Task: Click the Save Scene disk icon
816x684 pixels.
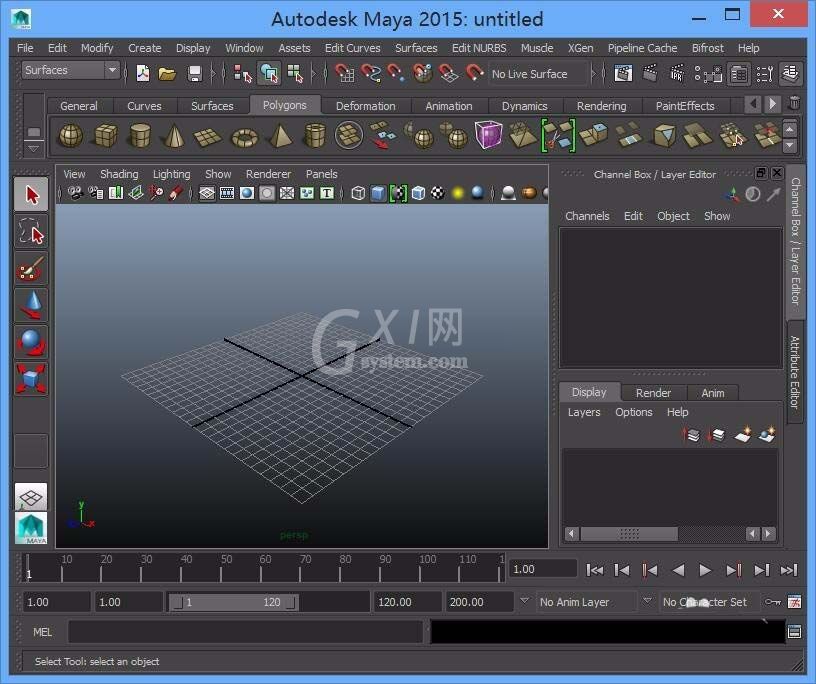Action: [x=195, y=73]
